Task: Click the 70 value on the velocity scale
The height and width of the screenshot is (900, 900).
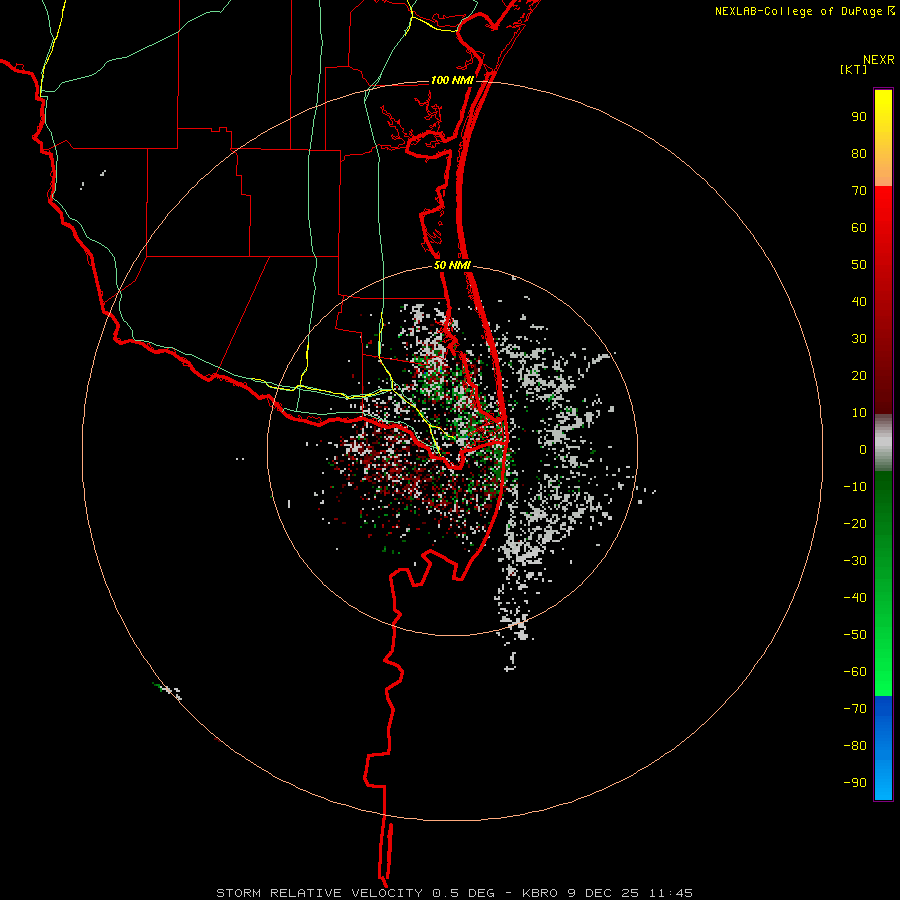Action: pyautogui.click(x=859, y=191)
